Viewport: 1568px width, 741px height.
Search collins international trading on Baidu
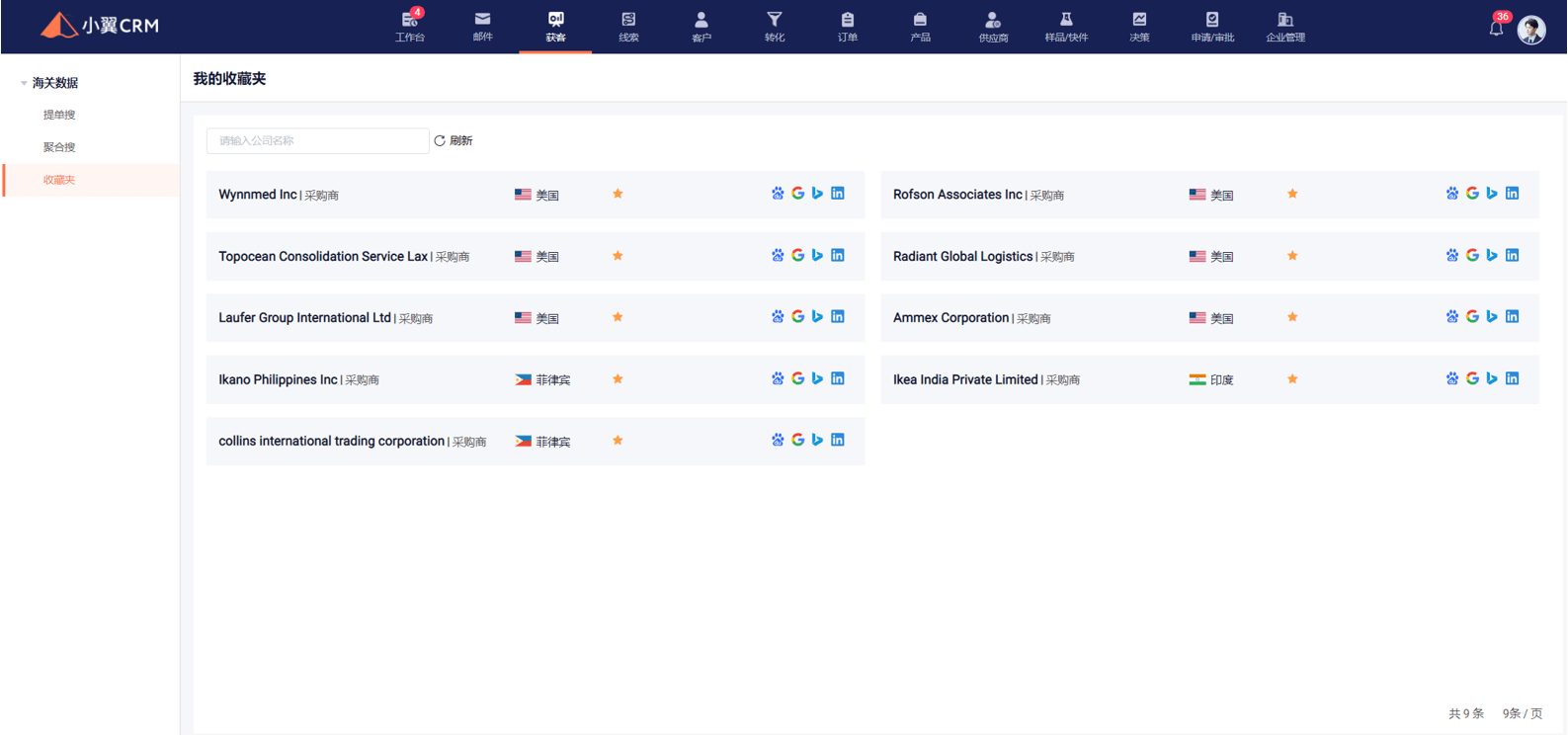click(778, 440)
